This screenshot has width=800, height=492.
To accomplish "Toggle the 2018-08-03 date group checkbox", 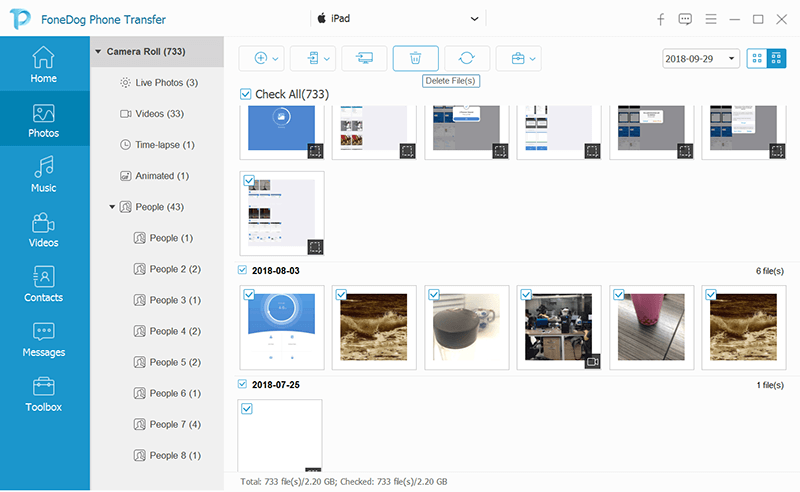I will tap(243, 270).
